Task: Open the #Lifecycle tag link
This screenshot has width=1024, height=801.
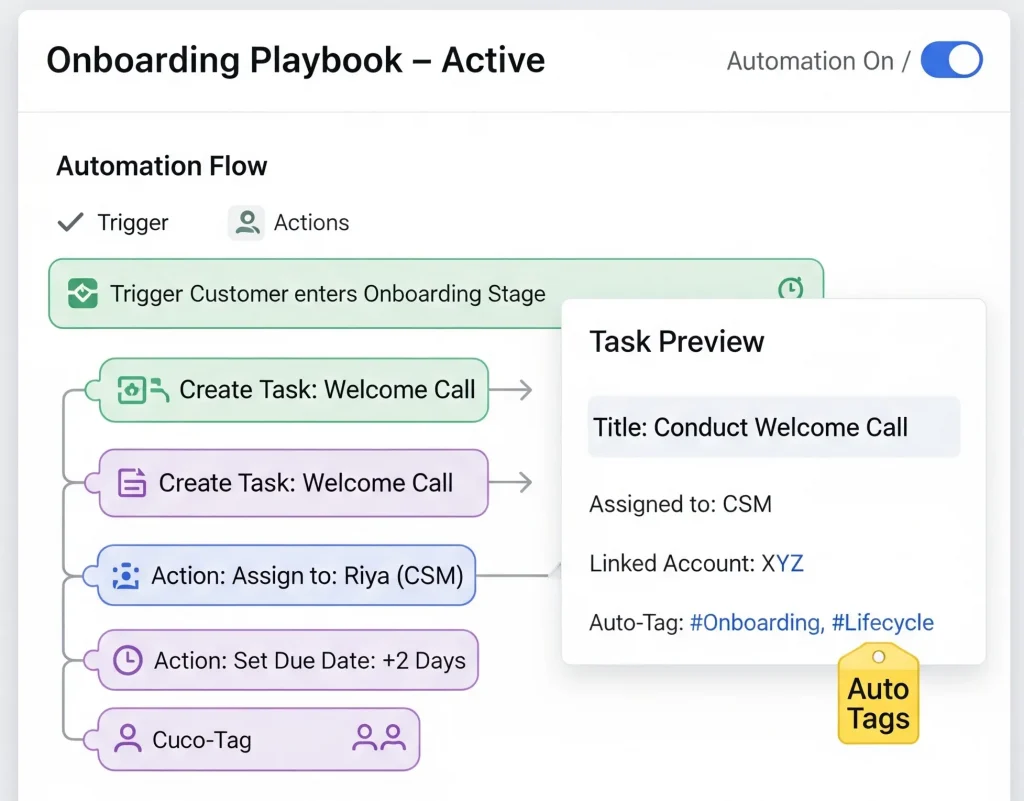Action: (x=888, y=623)
